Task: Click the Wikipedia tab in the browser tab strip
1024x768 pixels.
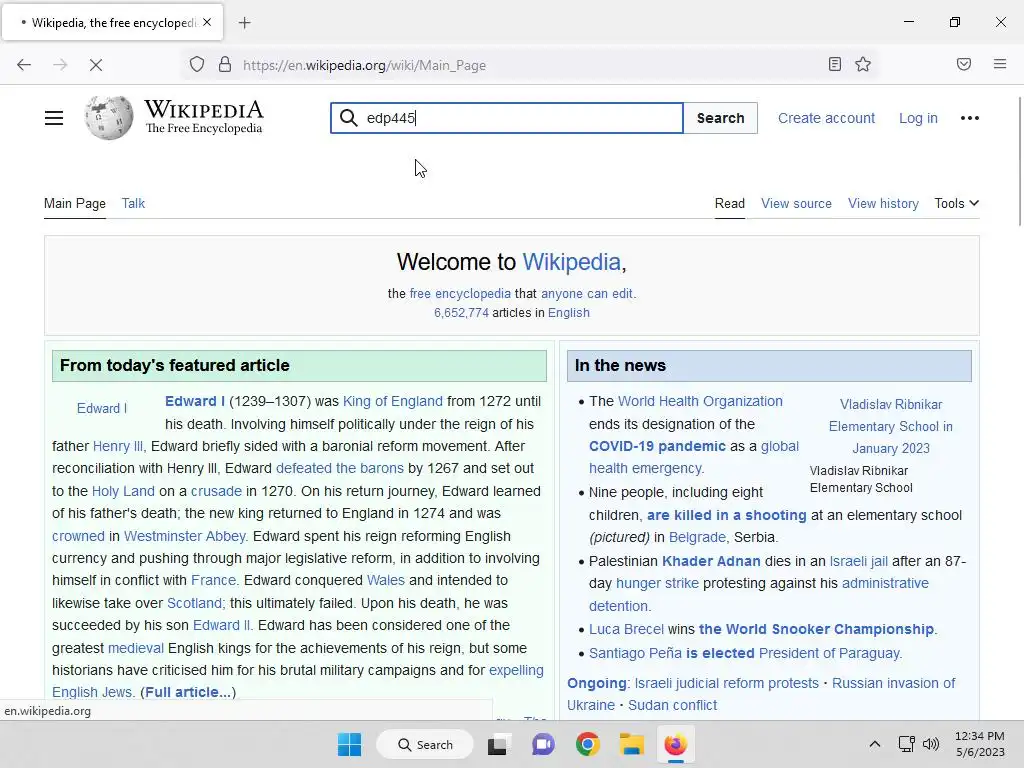Action: [112, 23]
